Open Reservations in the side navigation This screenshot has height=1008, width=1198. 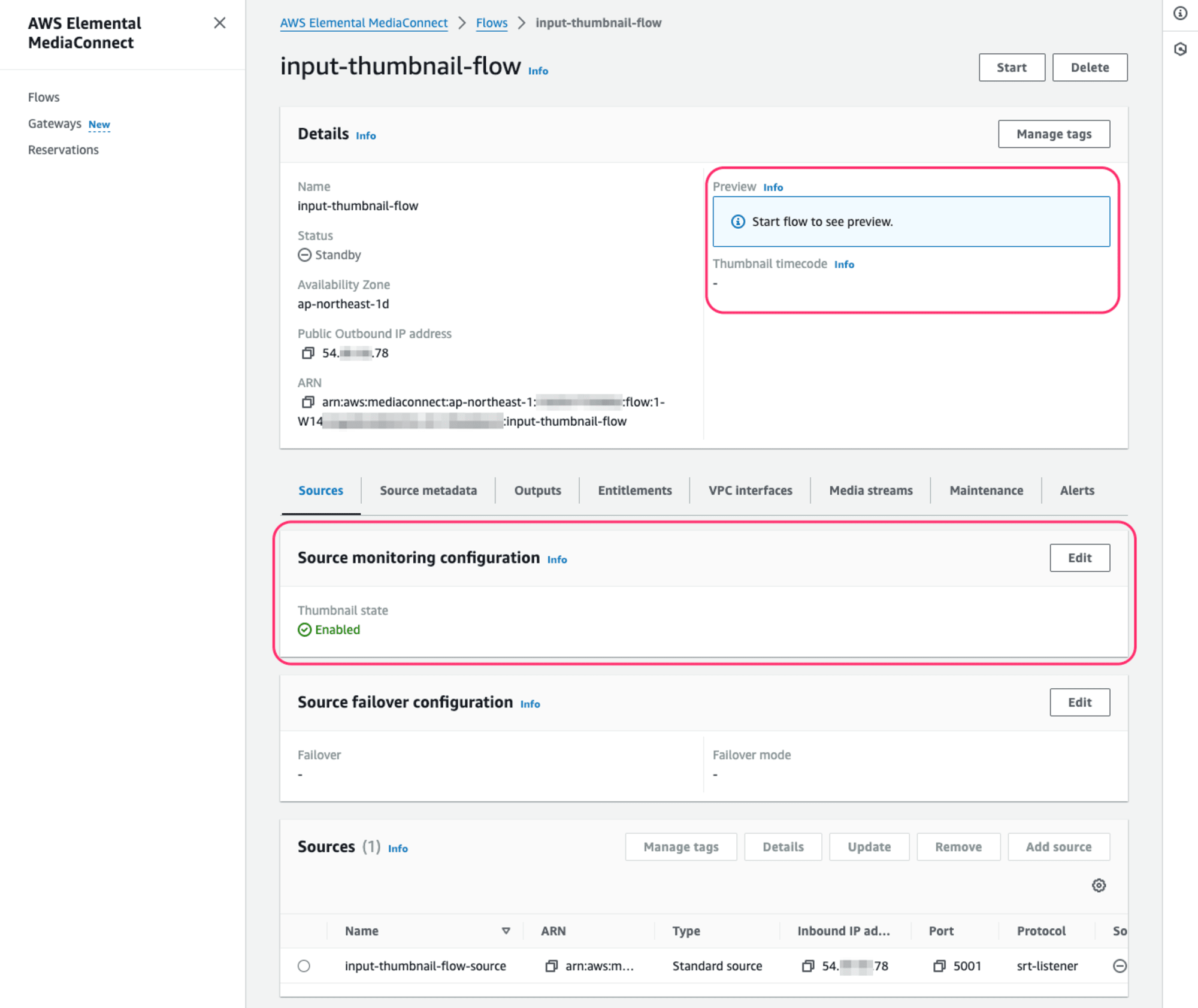point(63,150)
